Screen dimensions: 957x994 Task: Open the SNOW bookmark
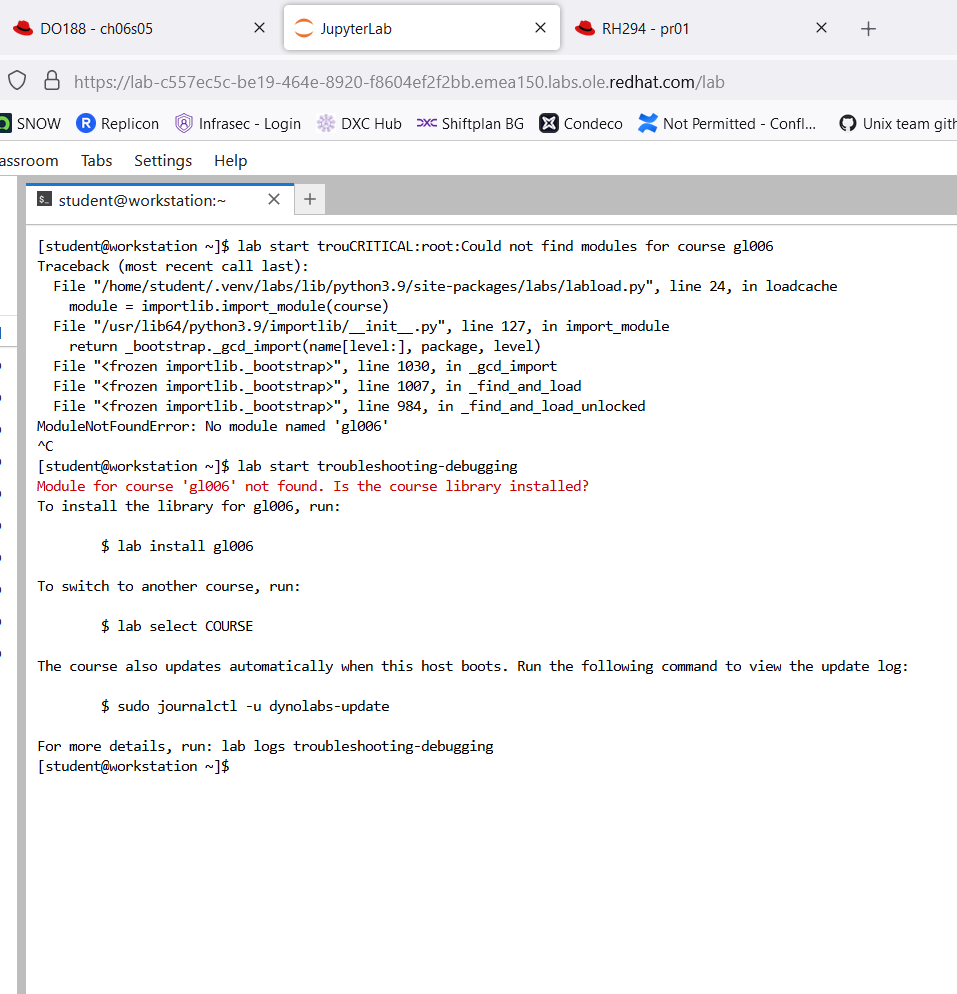tap(31, 123)
